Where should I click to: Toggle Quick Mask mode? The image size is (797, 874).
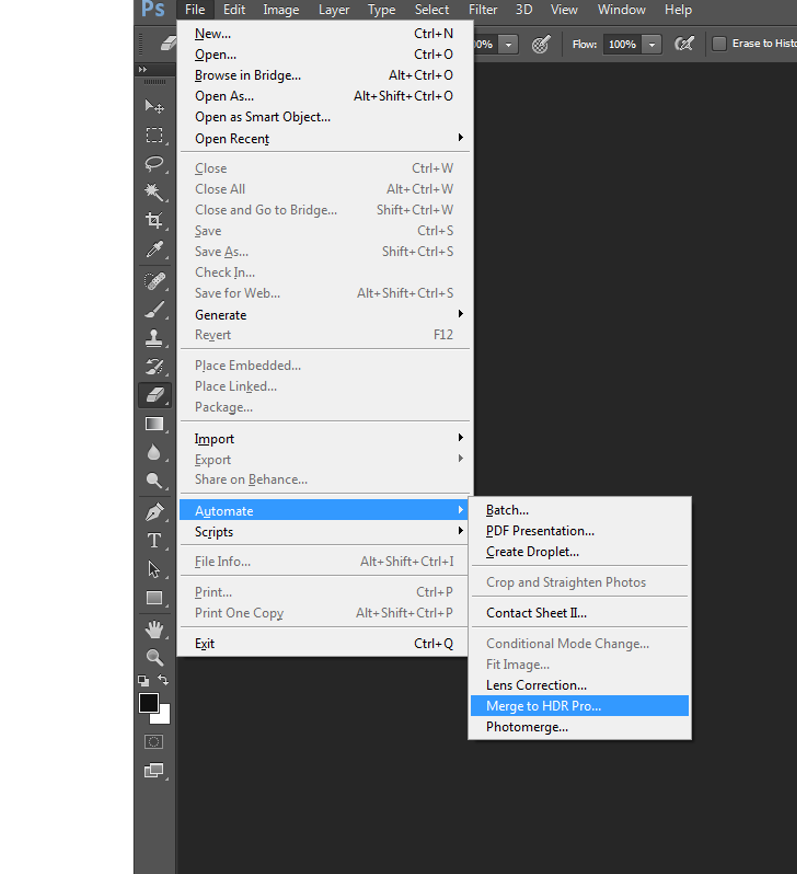click(x=154, y=742)
